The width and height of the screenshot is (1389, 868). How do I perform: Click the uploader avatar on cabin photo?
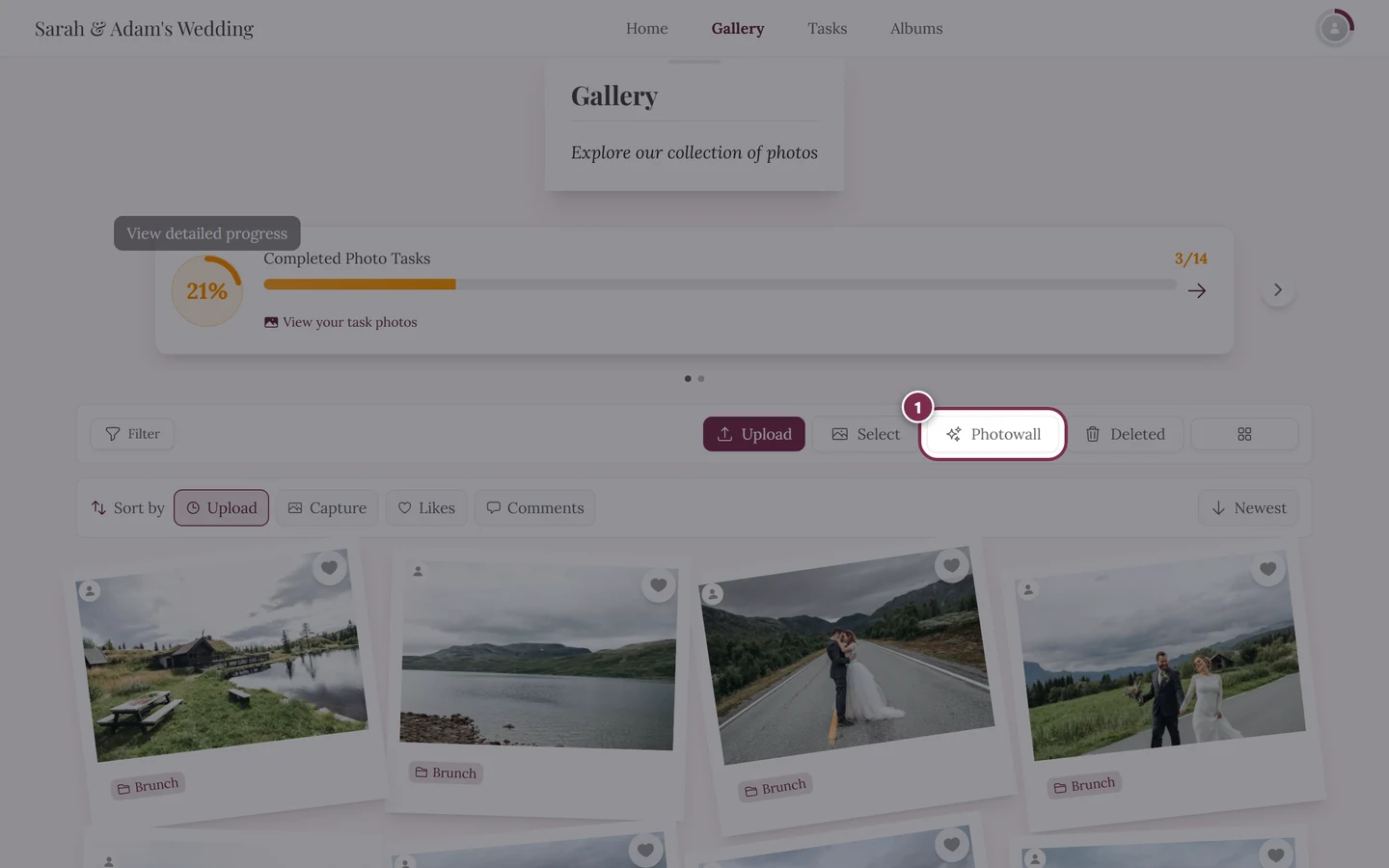point(90,590)
